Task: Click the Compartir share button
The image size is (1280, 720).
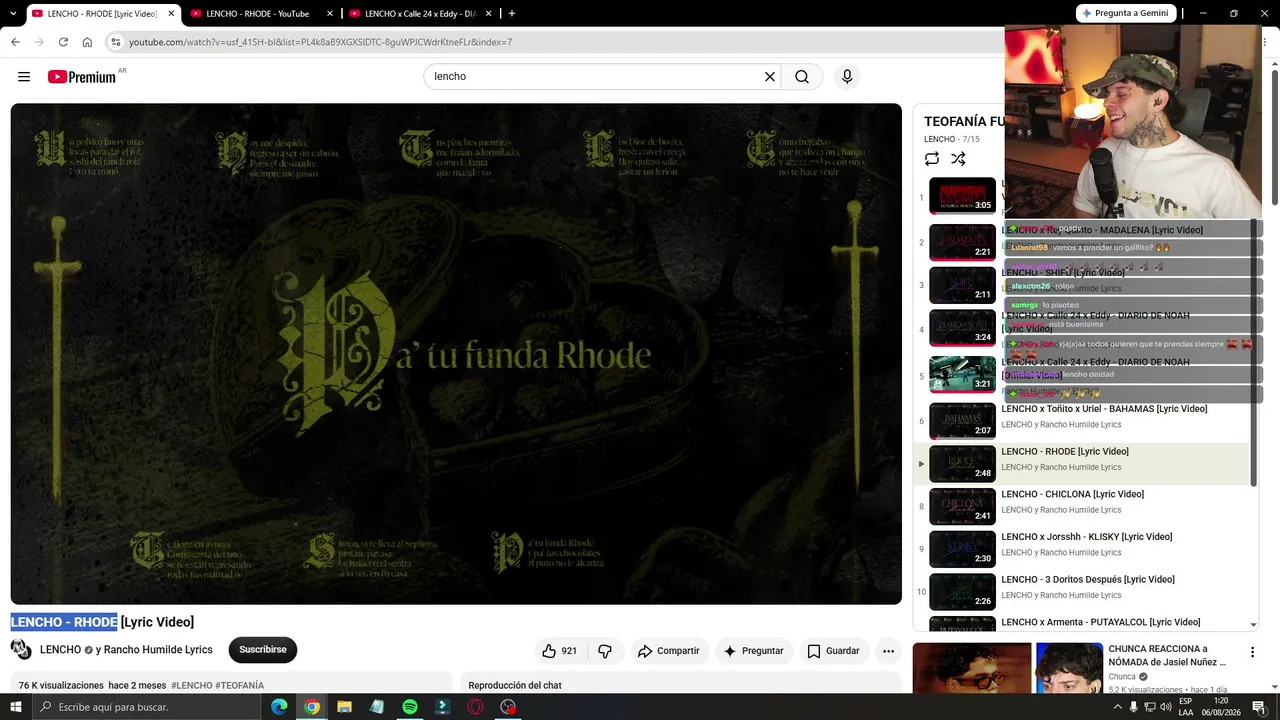Action: [668, 651]
